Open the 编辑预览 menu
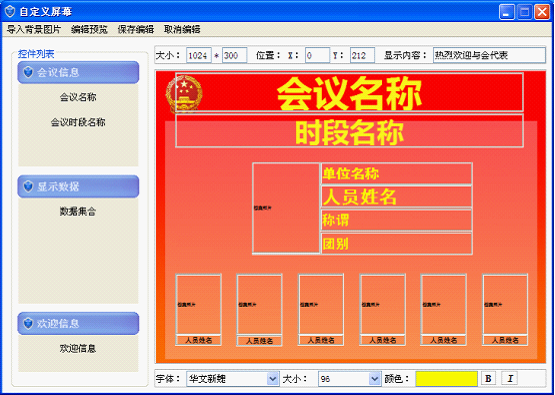The height and width of the screenshot is (395, 555). [x=89, y=29]
